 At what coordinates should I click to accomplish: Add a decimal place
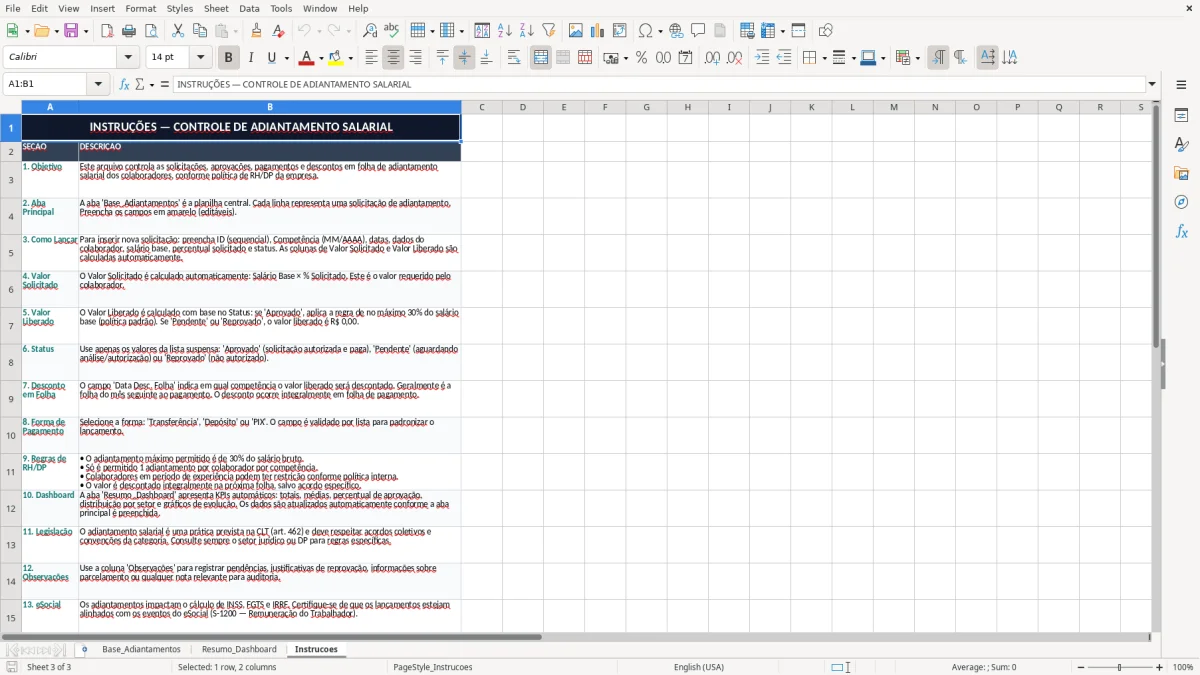(x=712, y=58)
